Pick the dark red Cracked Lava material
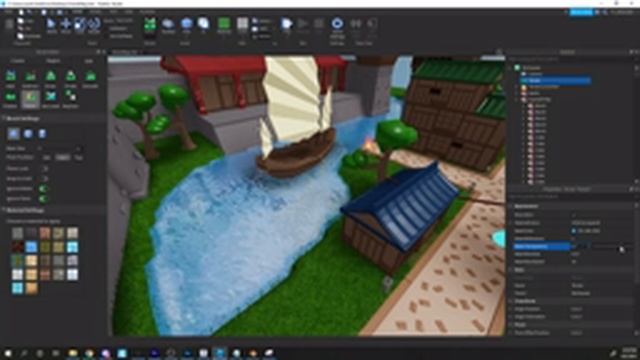The image size is (640, 360). click(x=17, y=247)
